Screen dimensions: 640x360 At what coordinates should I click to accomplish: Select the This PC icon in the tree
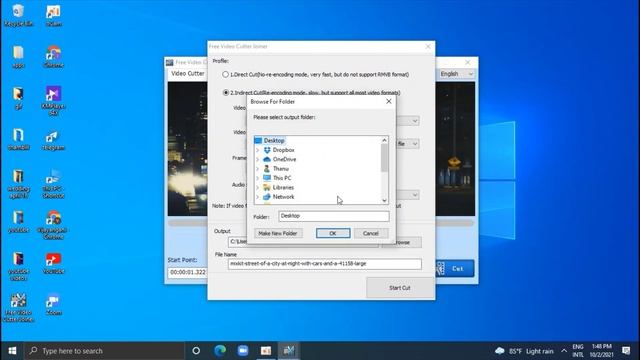pos(267,178)
